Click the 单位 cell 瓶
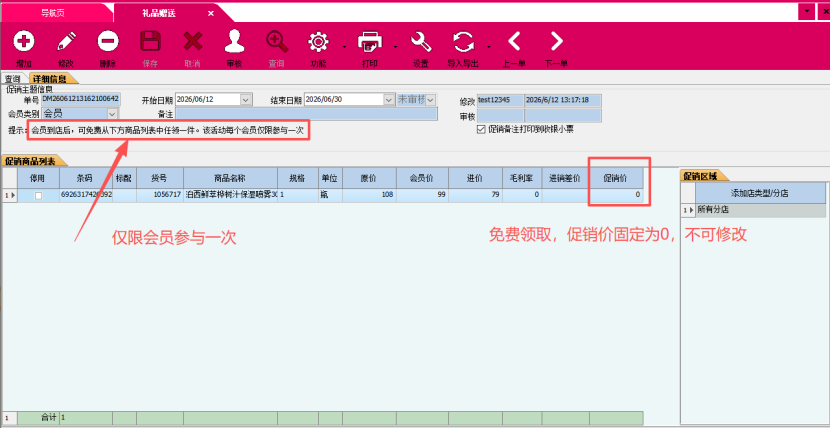 330,196
